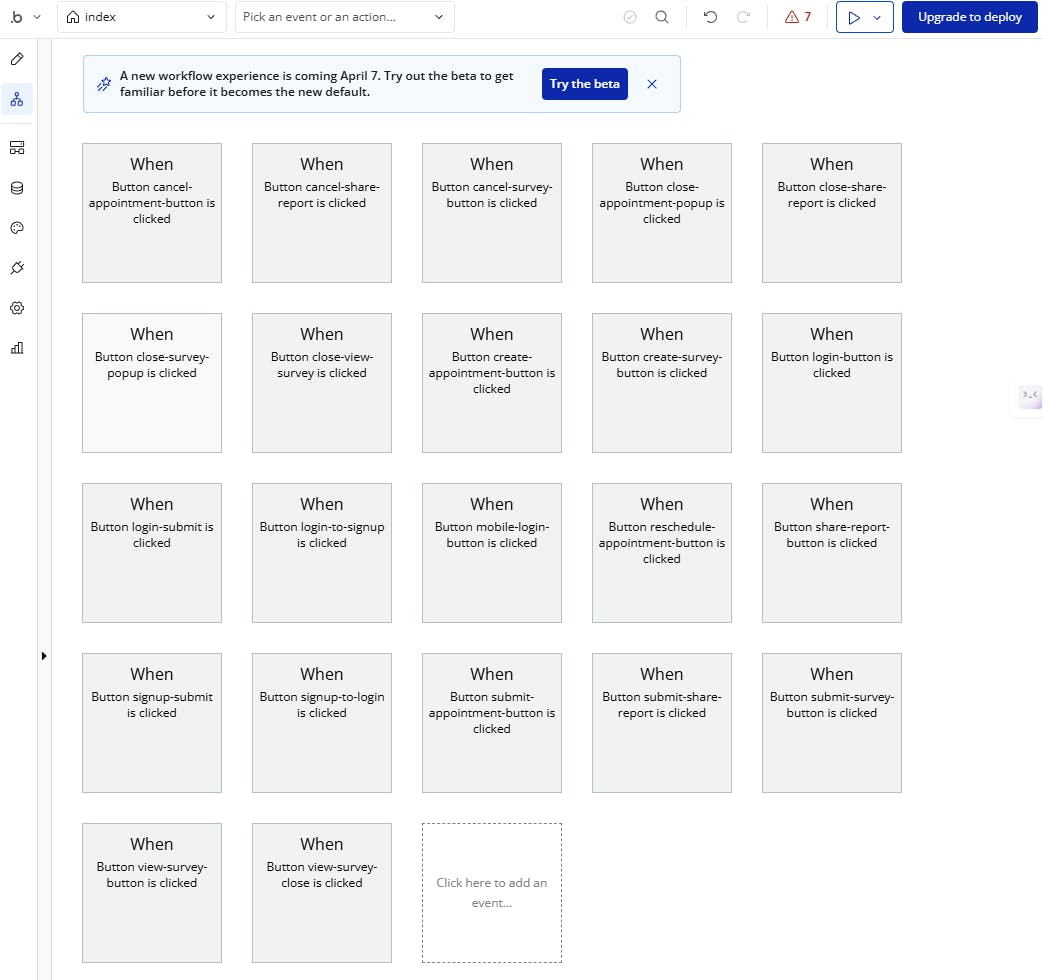Open the create-appointment-button clicked event
Screen dimensions: 1043x980
click(492, 383)
